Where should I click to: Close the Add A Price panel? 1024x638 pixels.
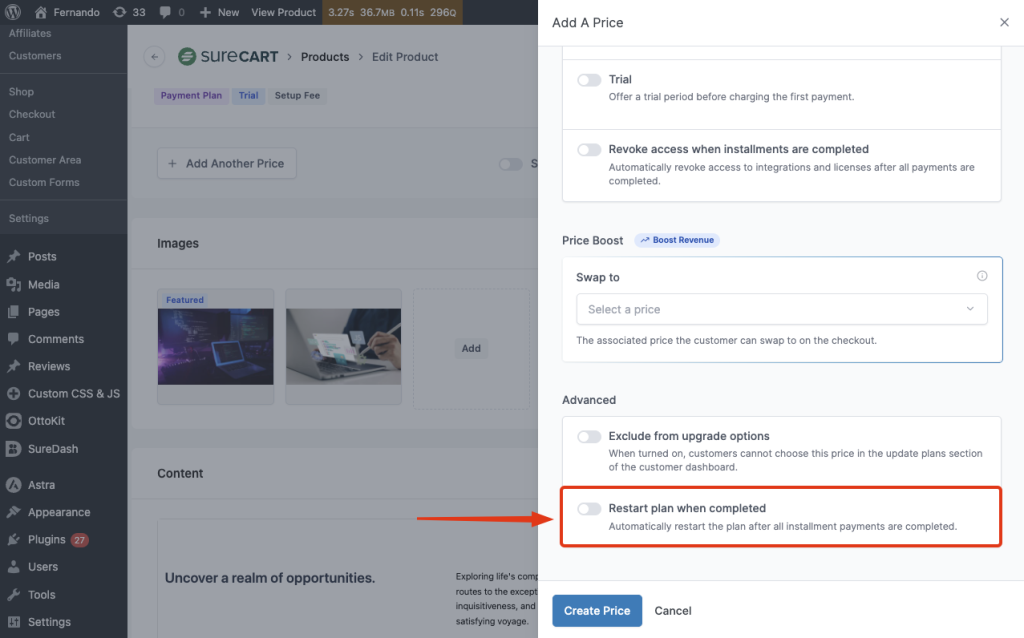coord(1004,22)
